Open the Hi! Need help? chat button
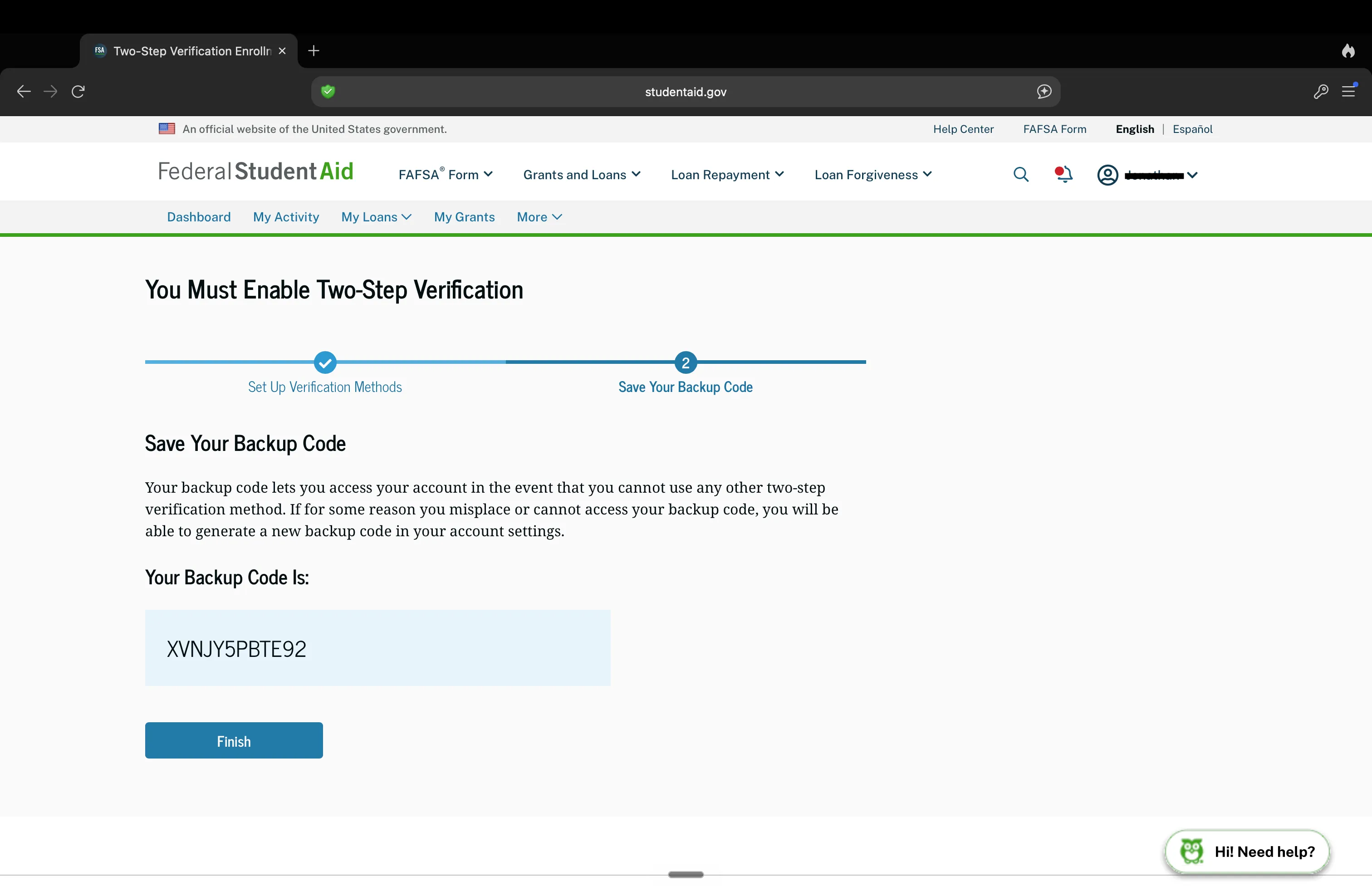The image size is (1372, 891). pos(1247,852)
